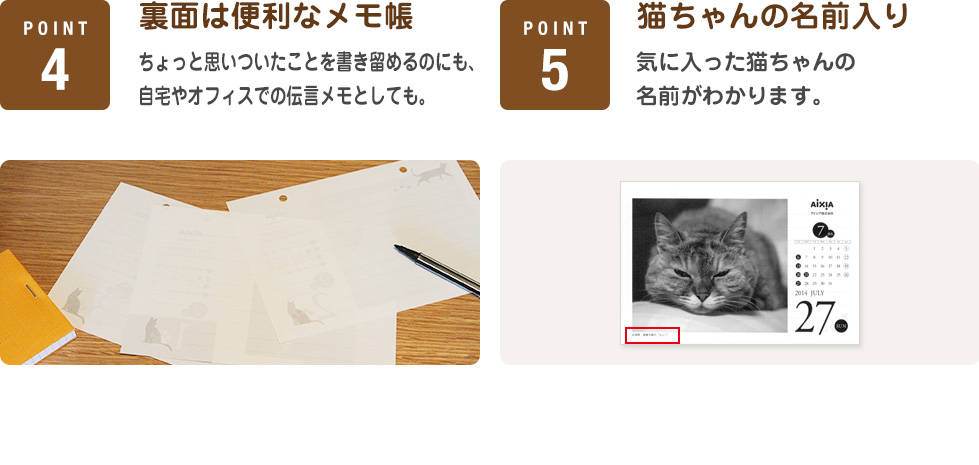
Task: Click the line starting ちょっと思いついた
Action: (x=308, y=64)
